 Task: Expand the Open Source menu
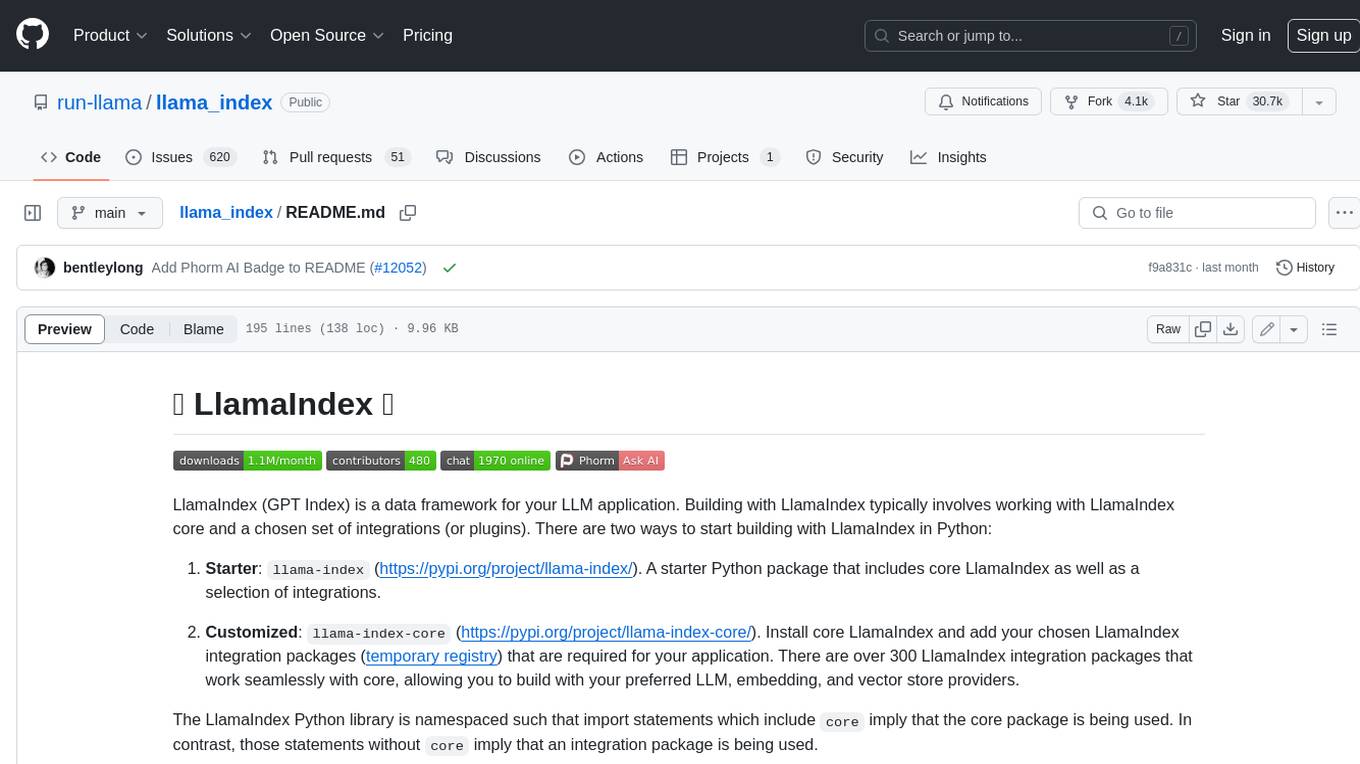(327, 35)
